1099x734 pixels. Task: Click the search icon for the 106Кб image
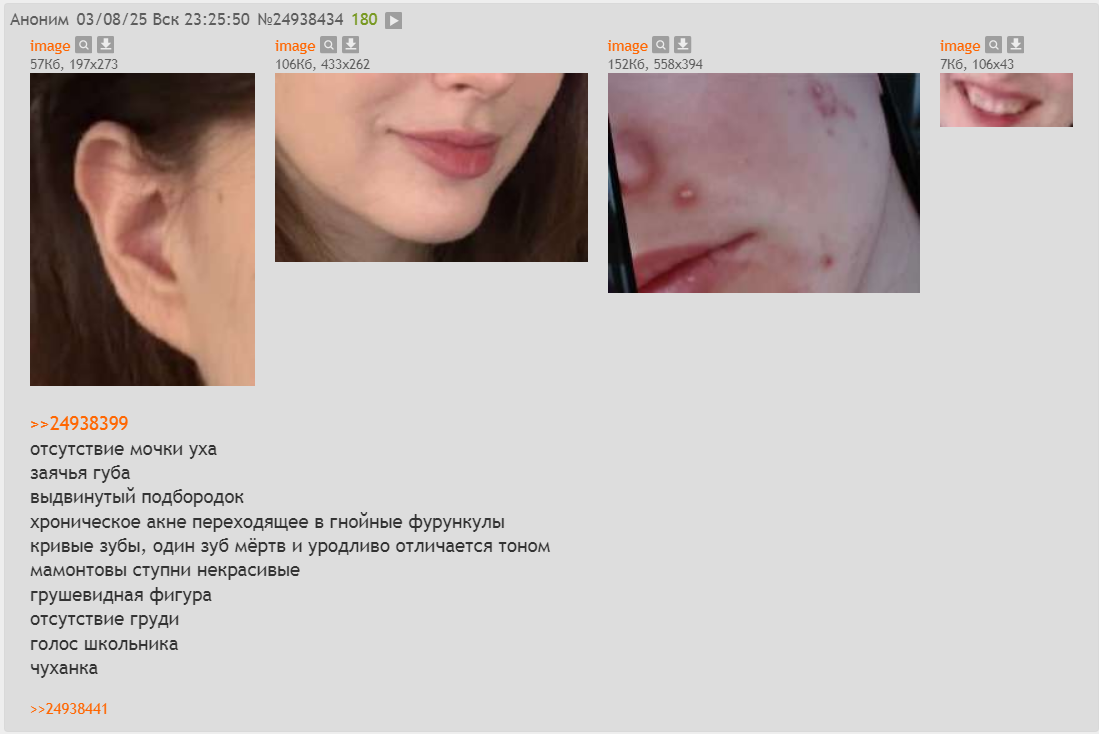[329, 45]
